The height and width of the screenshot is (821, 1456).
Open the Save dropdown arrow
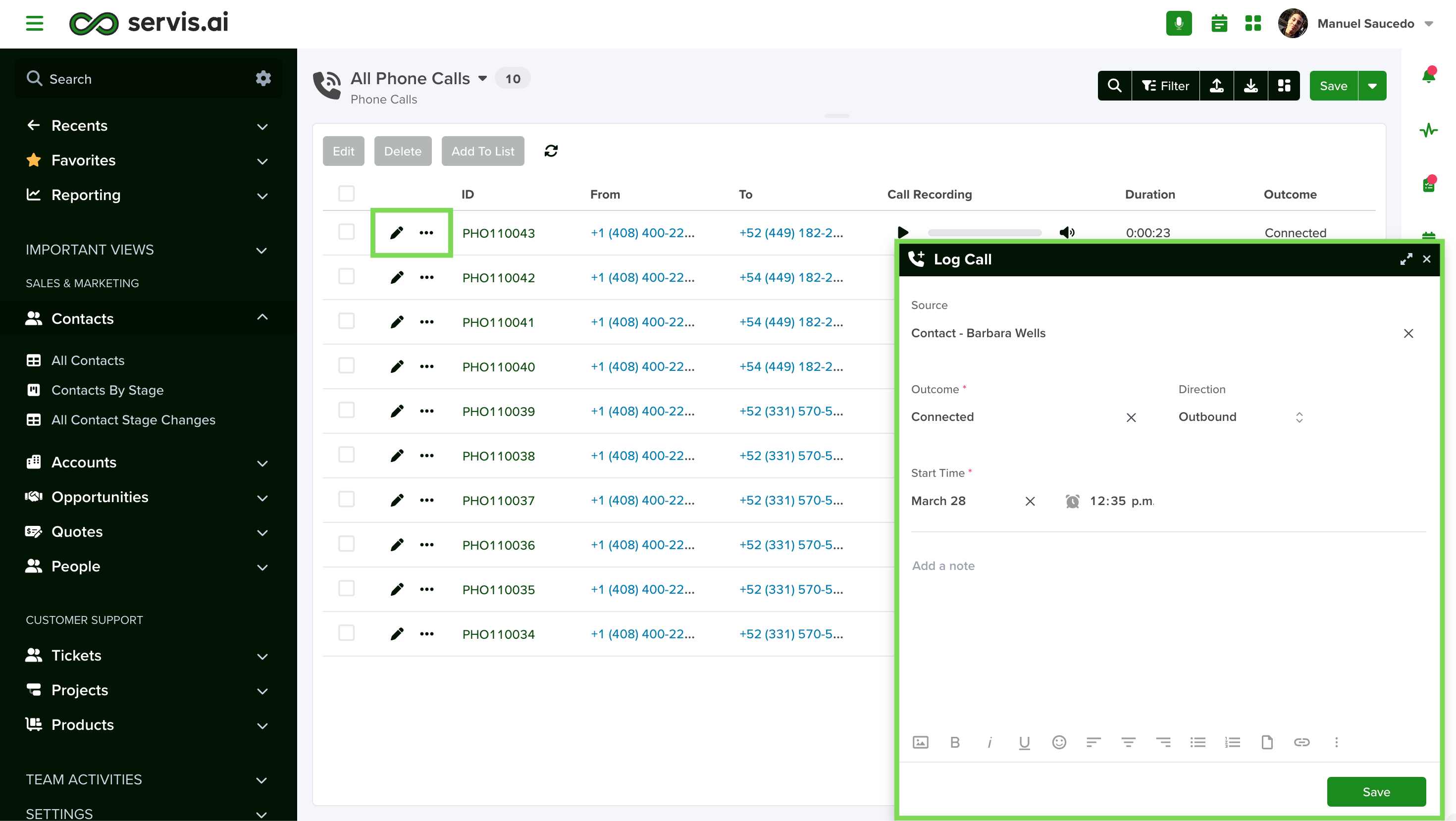(x=1372, y=86)
